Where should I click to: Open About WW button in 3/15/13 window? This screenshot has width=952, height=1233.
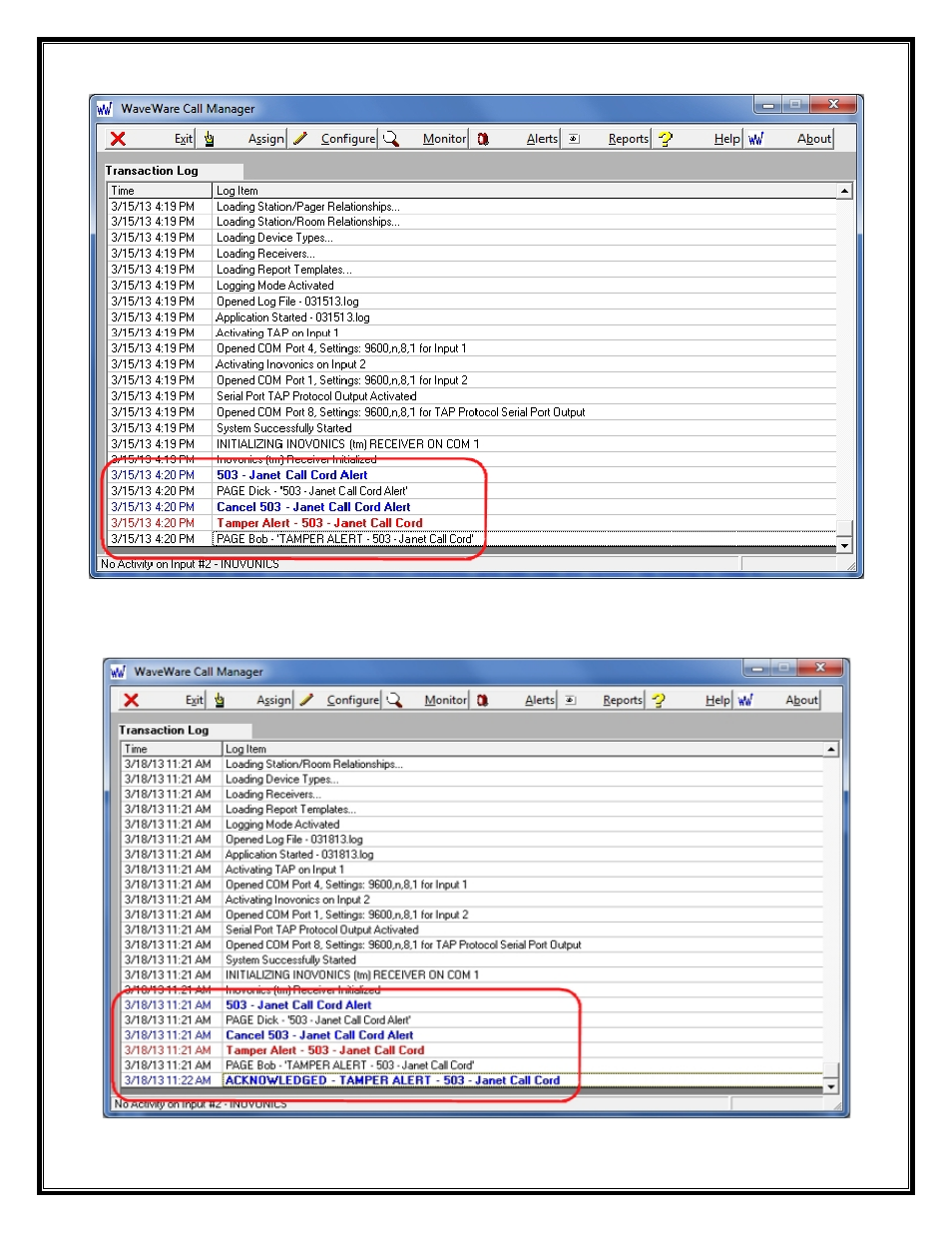(x=789, y=139)
